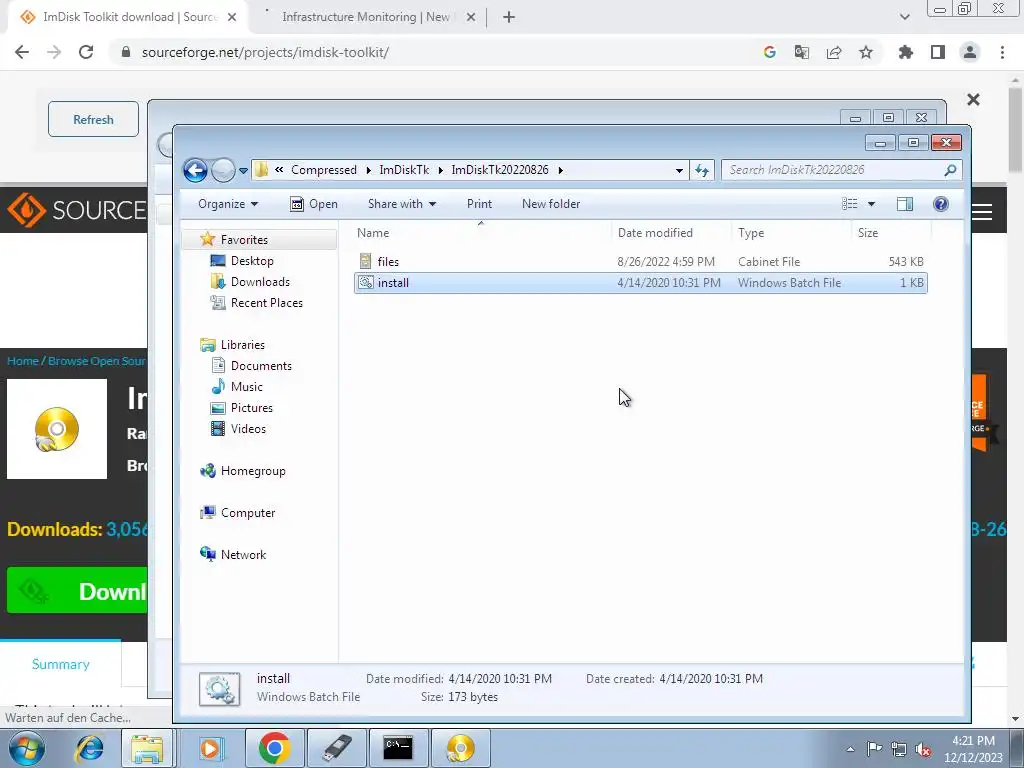Dismiss the page overlay with X
The width and height of the screenshot is (1024, 768).
[973, 99]
